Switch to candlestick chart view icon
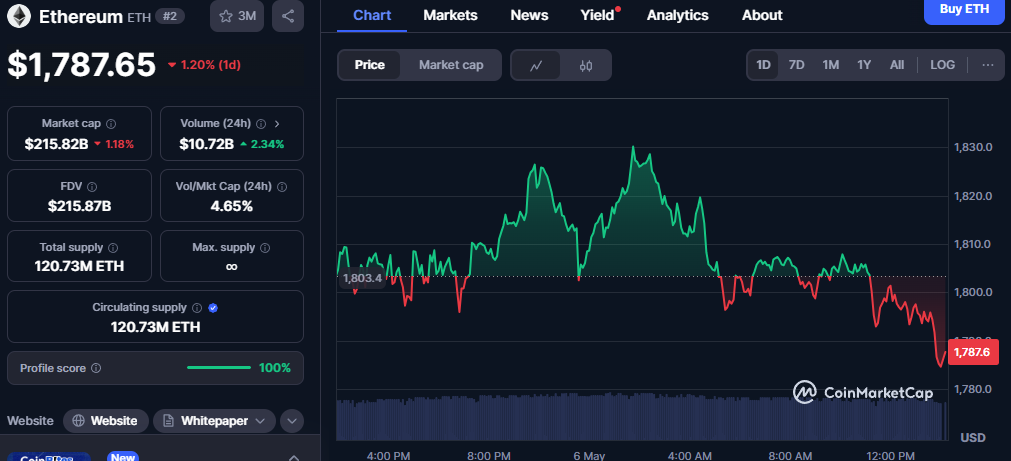Viewport: 1011px width, 461px height. coord(585,65)
